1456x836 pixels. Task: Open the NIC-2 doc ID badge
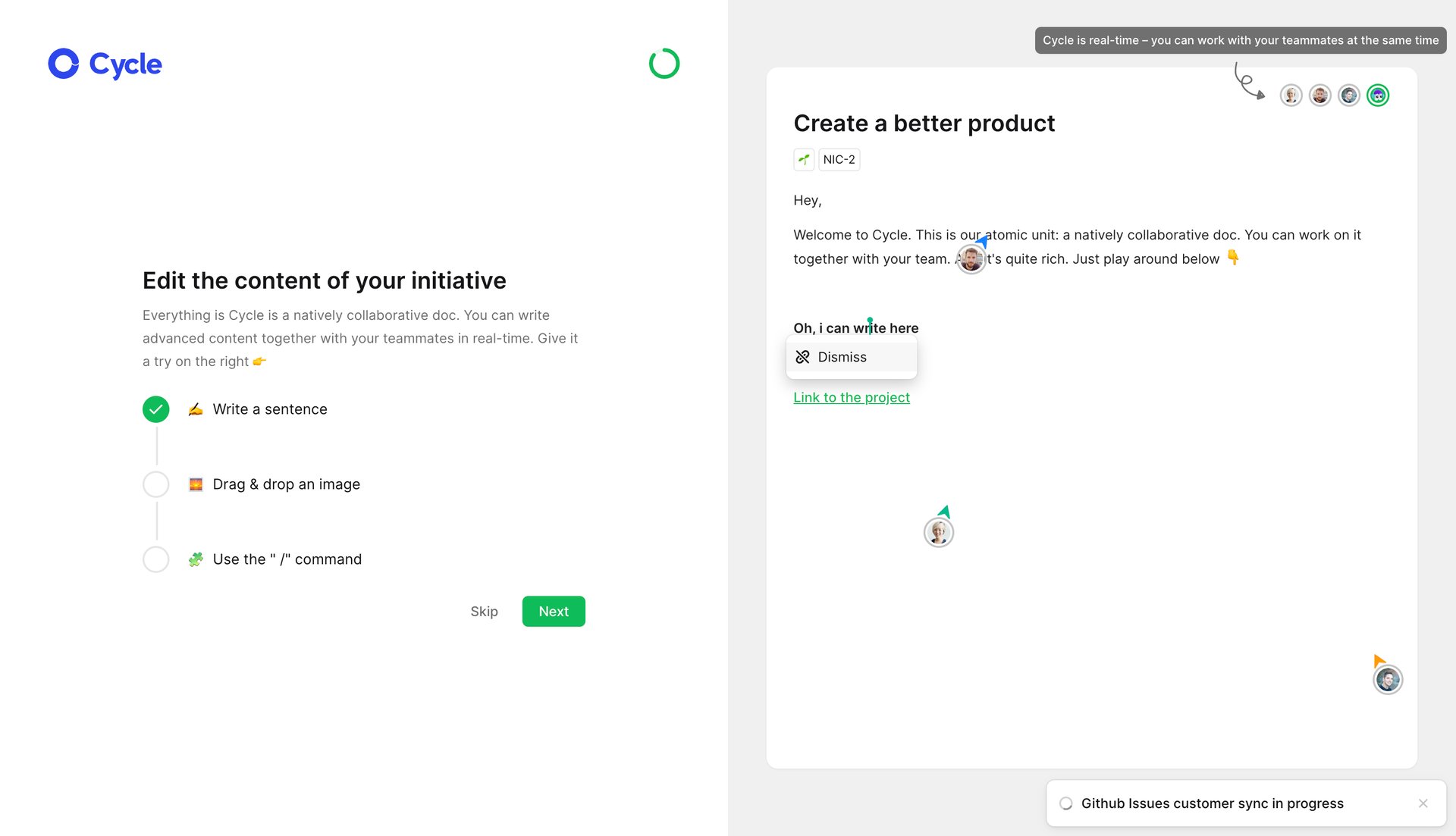(x=838, y=159)
